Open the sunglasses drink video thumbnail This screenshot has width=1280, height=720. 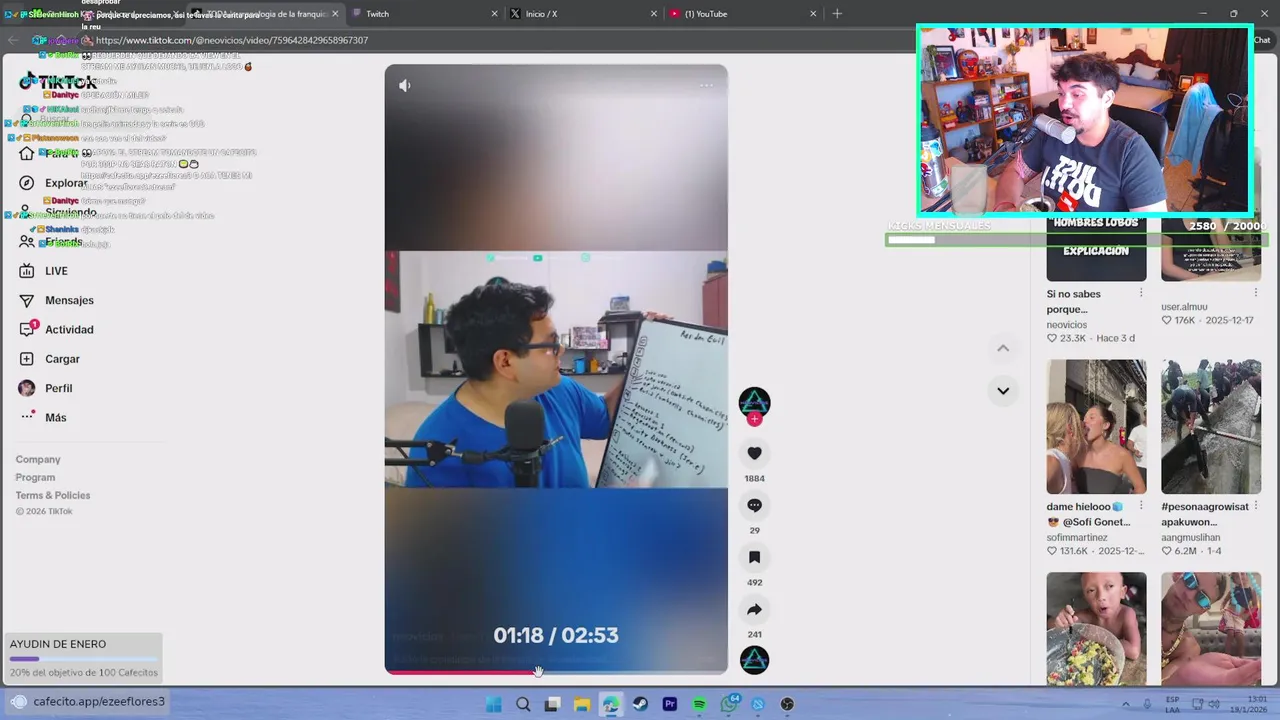pos(1211,628)
